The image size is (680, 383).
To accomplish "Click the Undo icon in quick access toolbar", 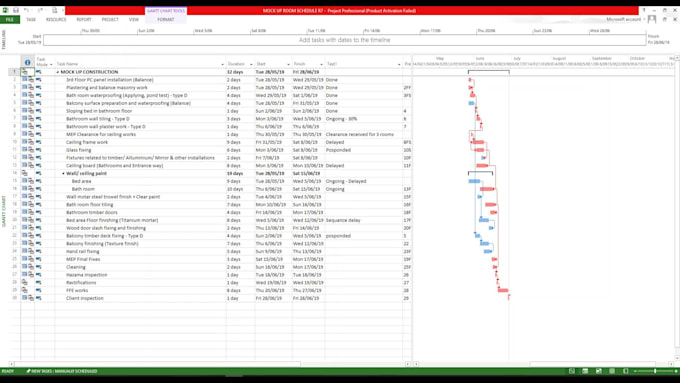I will coord(26,10).
